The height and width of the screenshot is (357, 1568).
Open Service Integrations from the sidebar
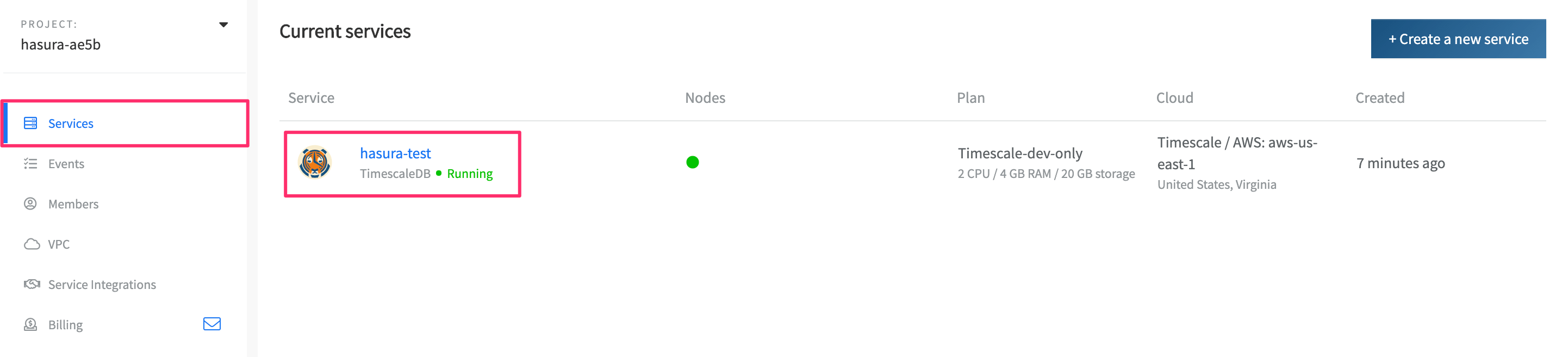102,285
